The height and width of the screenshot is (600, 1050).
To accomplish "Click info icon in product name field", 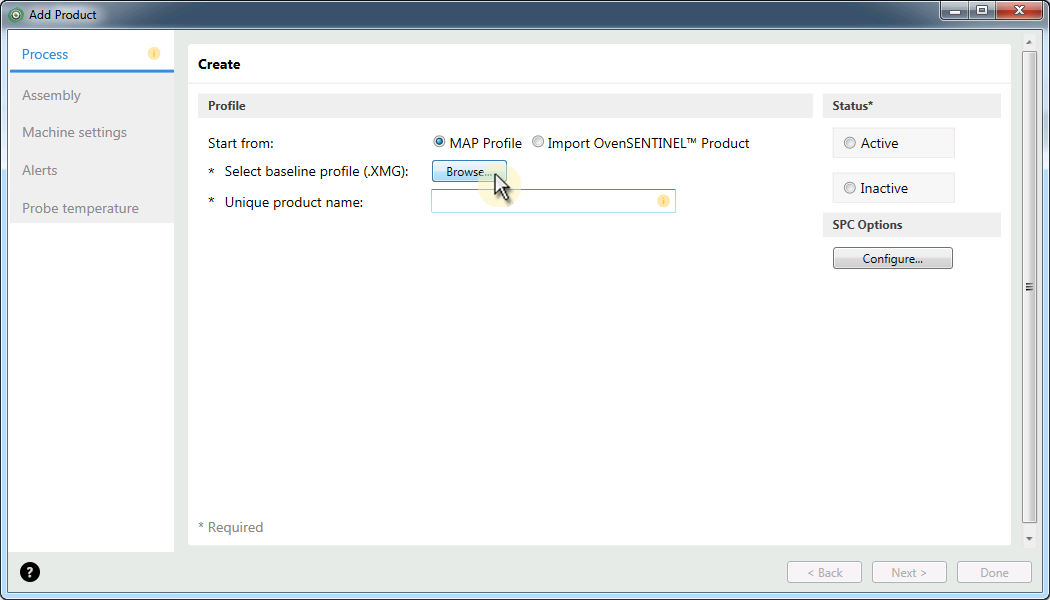I will [663, 201].
